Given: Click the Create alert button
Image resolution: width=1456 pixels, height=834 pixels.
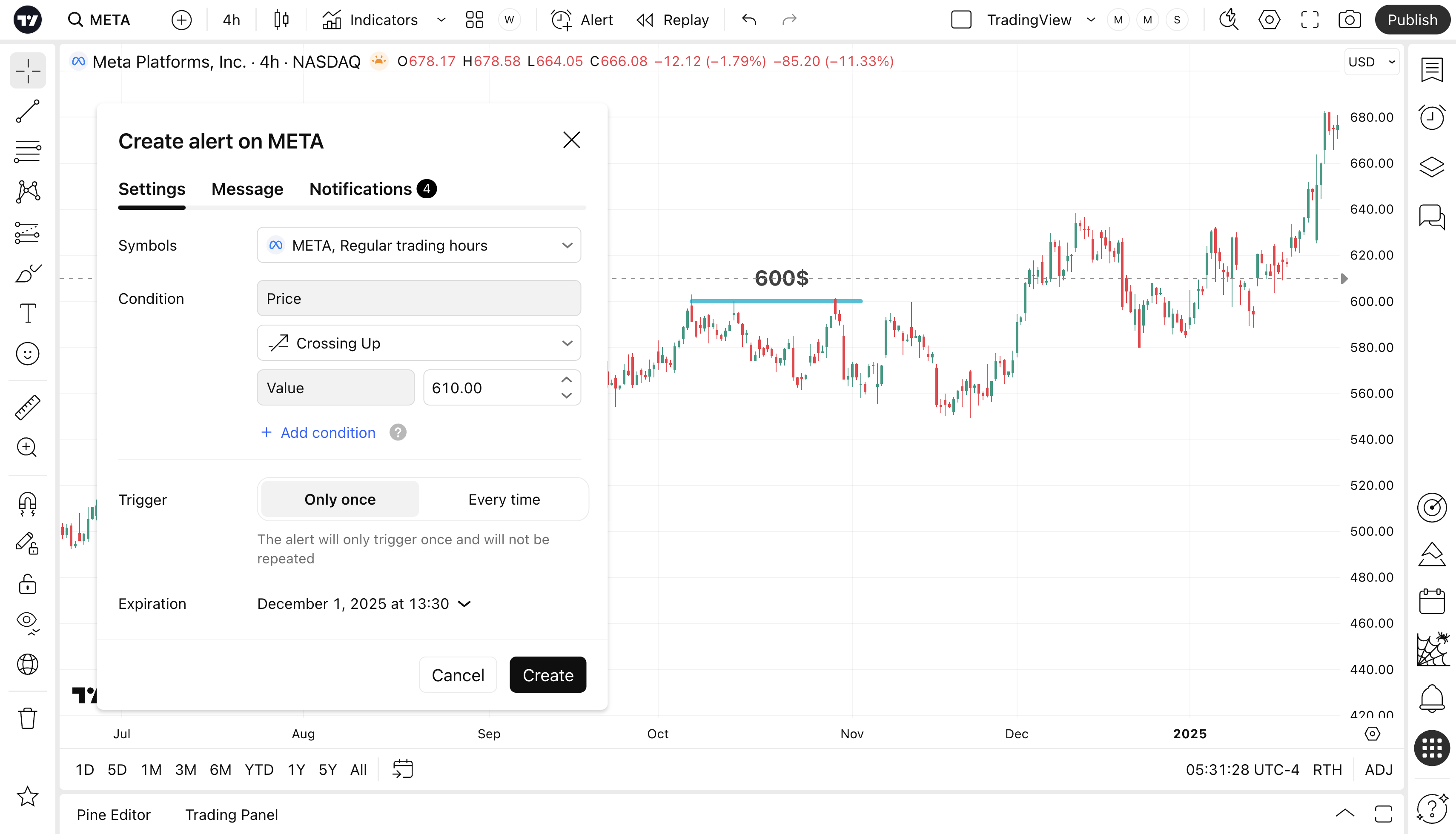Looking at the screenshot, I should point(547,675).
